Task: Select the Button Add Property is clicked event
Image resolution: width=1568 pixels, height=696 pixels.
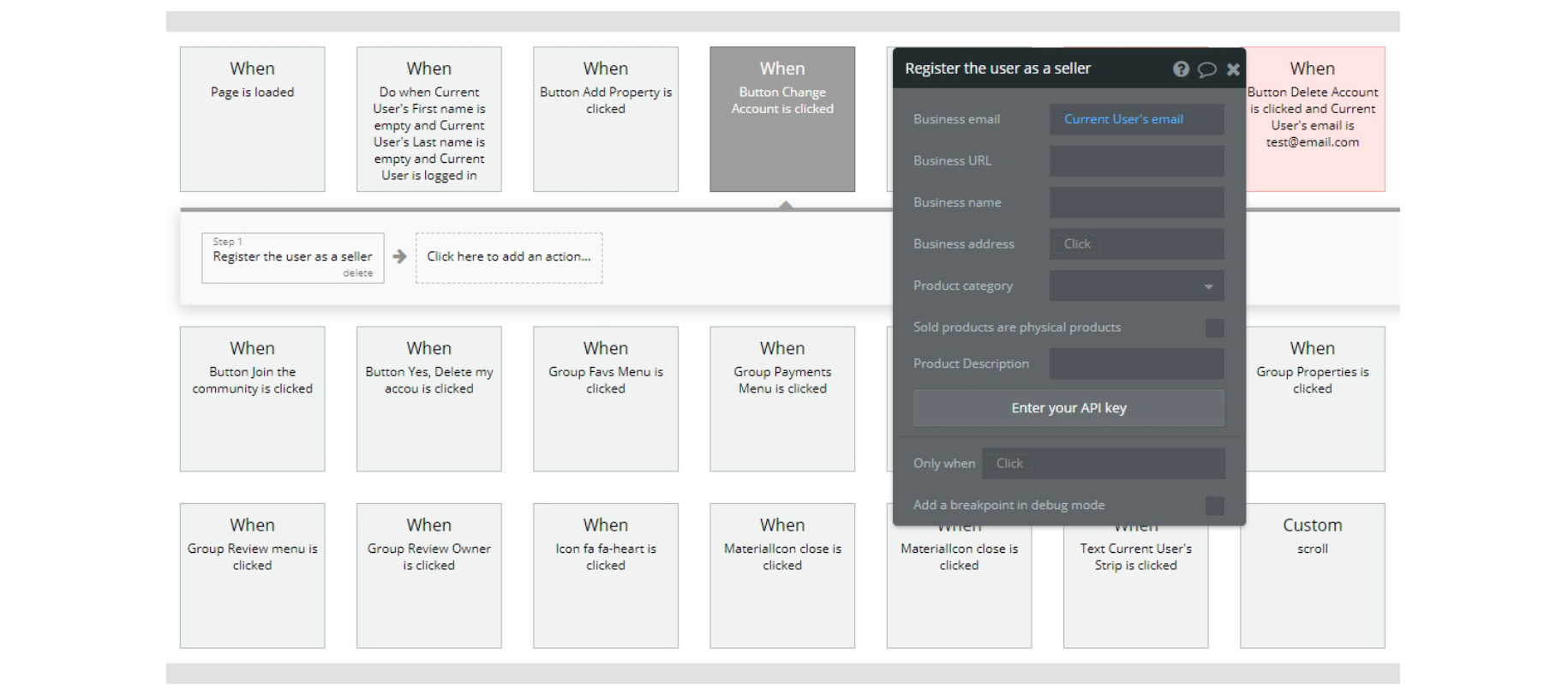Action: pos(606,119)
